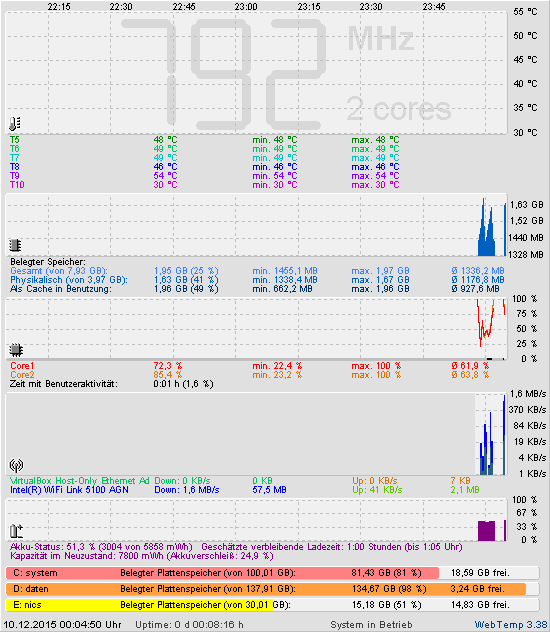Select the T9 sensor label
The width and height of the screenshot is (550, 632).
(x=15, y=176)
